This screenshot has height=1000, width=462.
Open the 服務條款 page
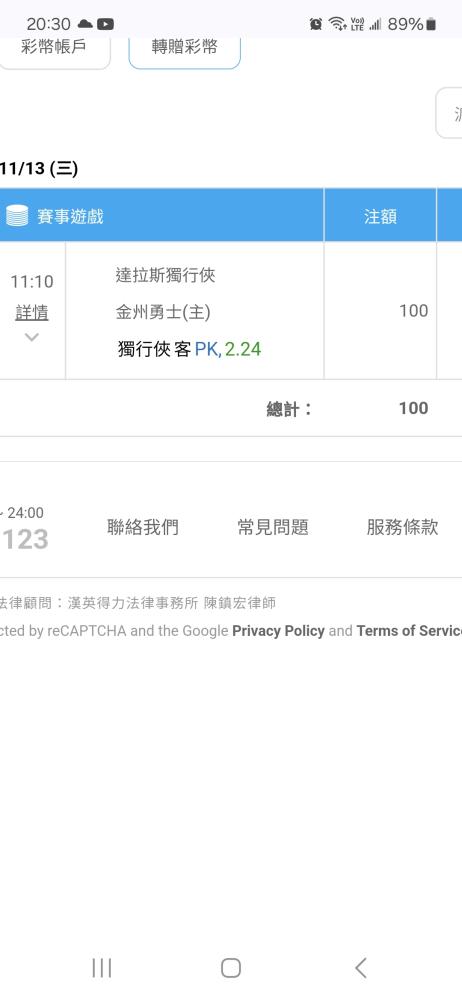click(402, 527)
